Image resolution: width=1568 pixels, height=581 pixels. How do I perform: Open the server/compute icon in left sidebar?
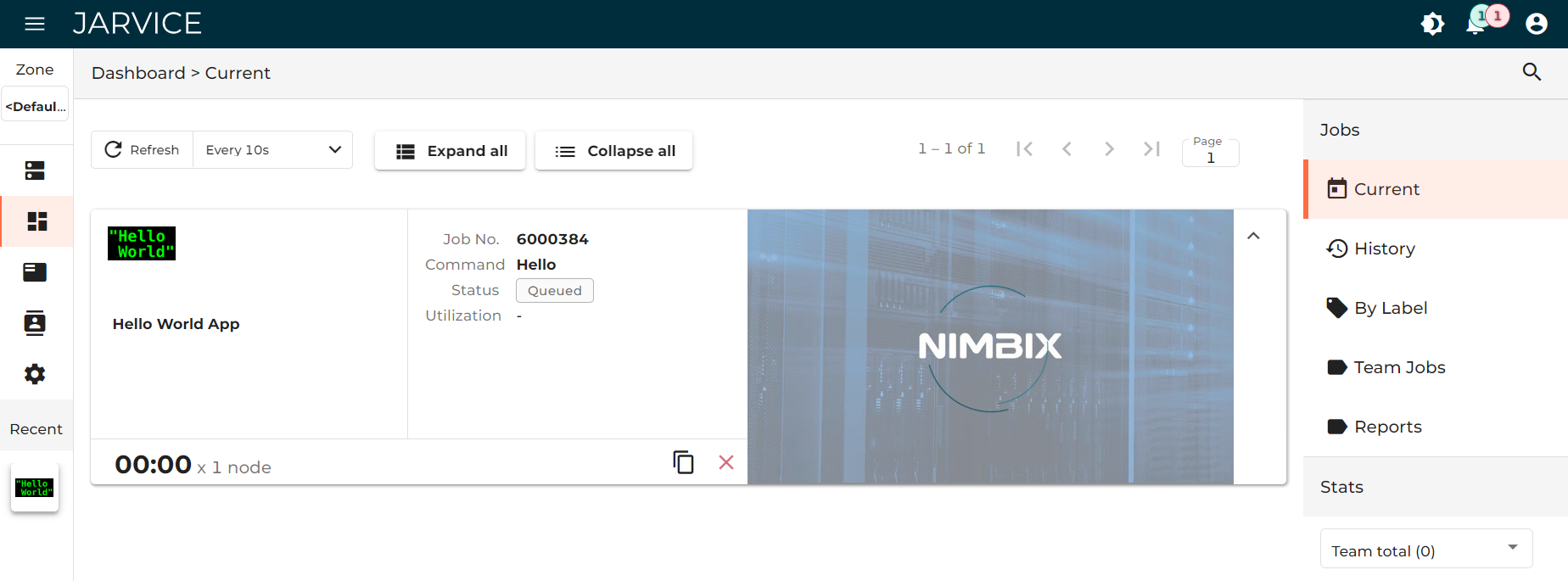[35, 170]
